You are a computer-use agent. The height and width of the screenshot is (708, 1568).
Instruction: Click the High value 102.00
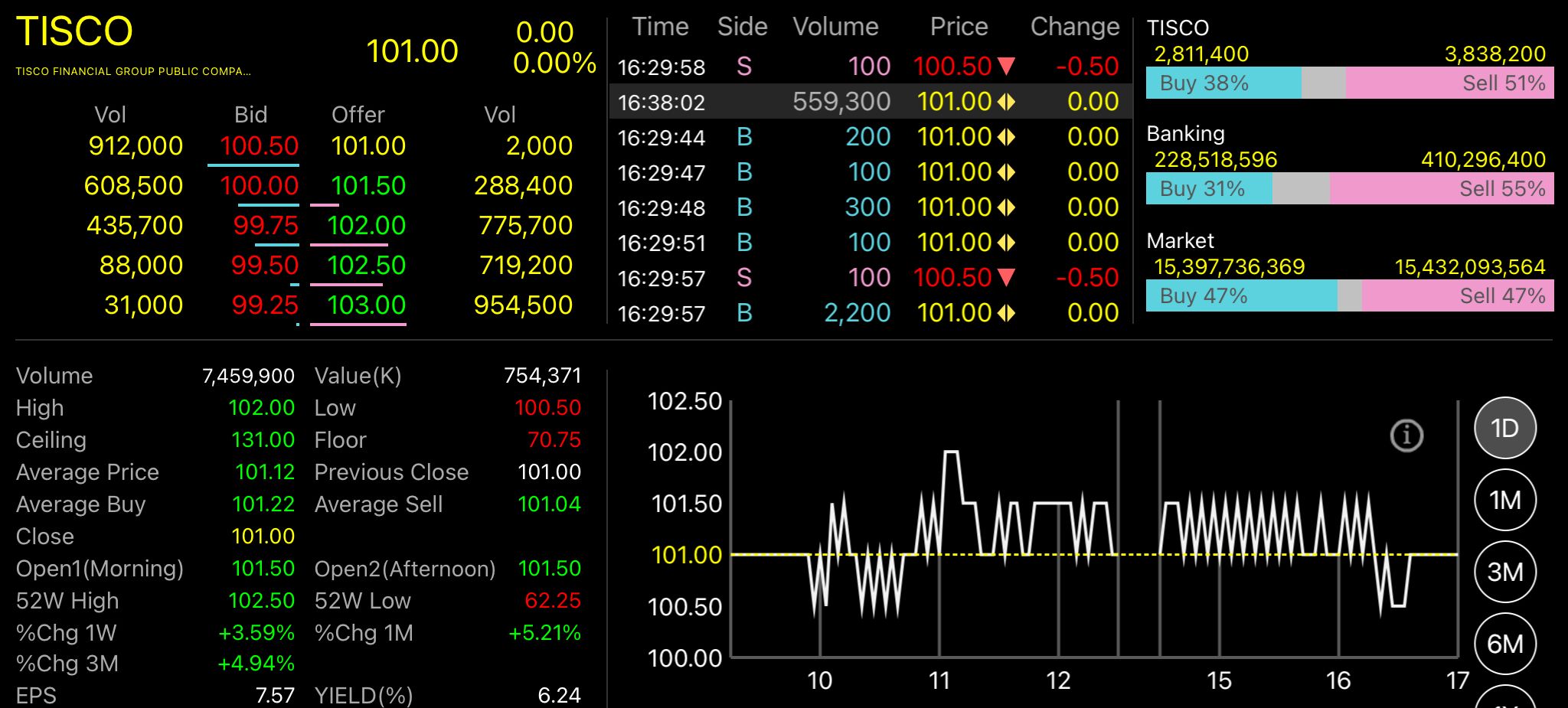(x=261, y=408)
